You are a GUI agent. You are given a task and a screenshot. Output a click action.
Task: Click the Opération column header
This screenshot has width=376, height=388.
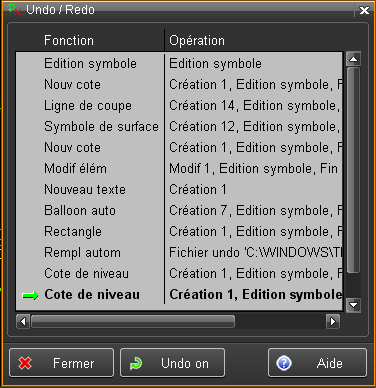[197, 41]
